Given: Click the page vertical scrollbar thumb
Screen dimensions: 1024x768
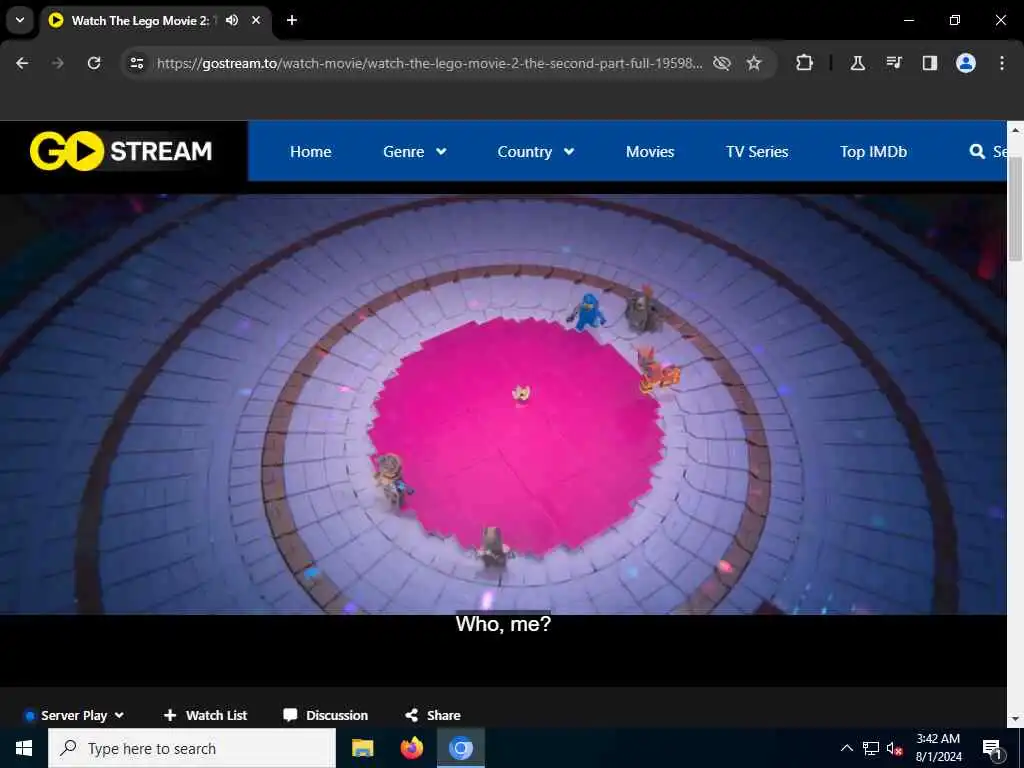Looking at the screenshot, I should 1015,209.
